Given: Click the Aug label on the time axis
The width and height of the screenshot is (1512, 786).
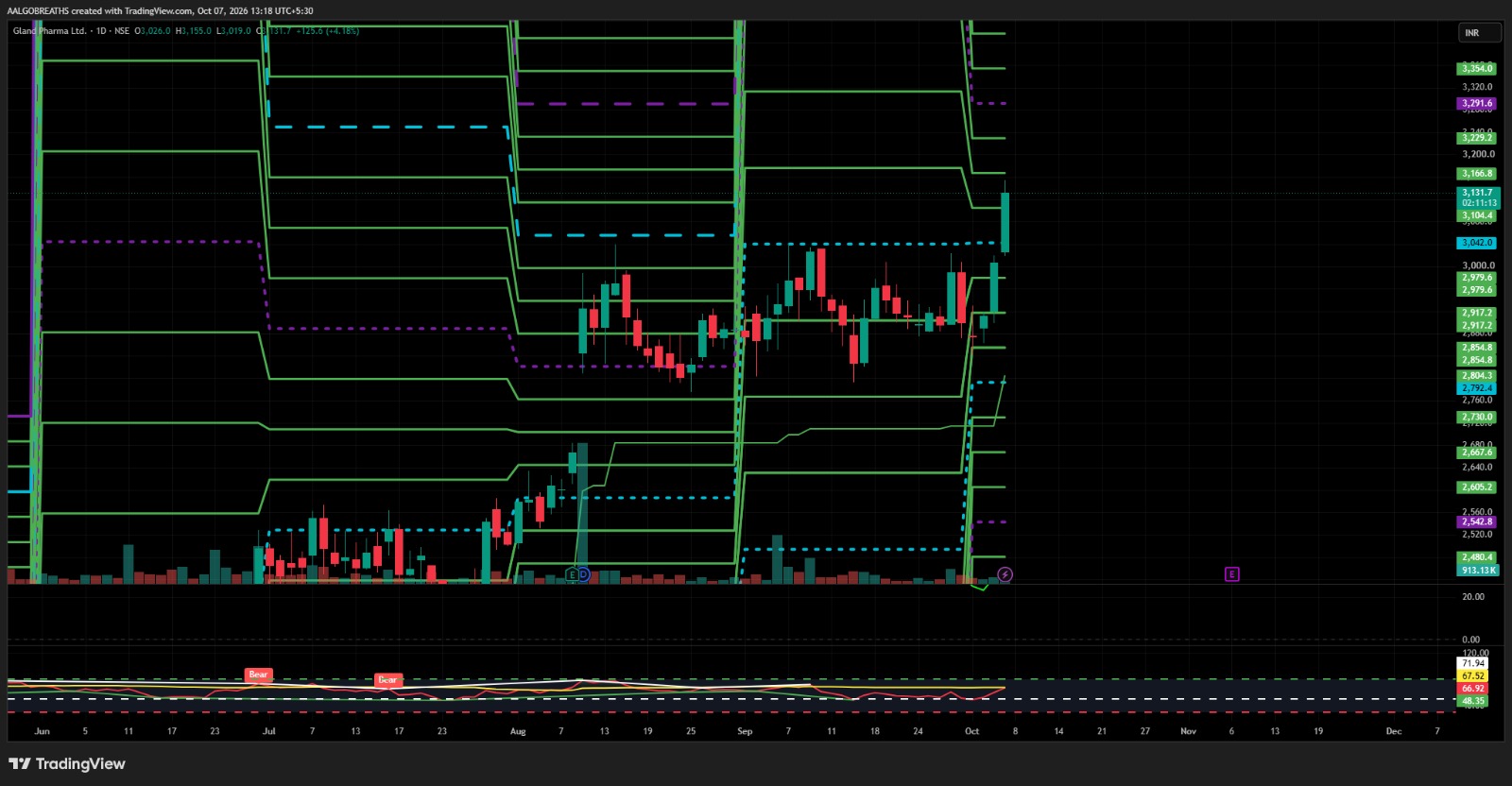Looking at the screenshot, I should pyautogui.click(x=518, y=731).
